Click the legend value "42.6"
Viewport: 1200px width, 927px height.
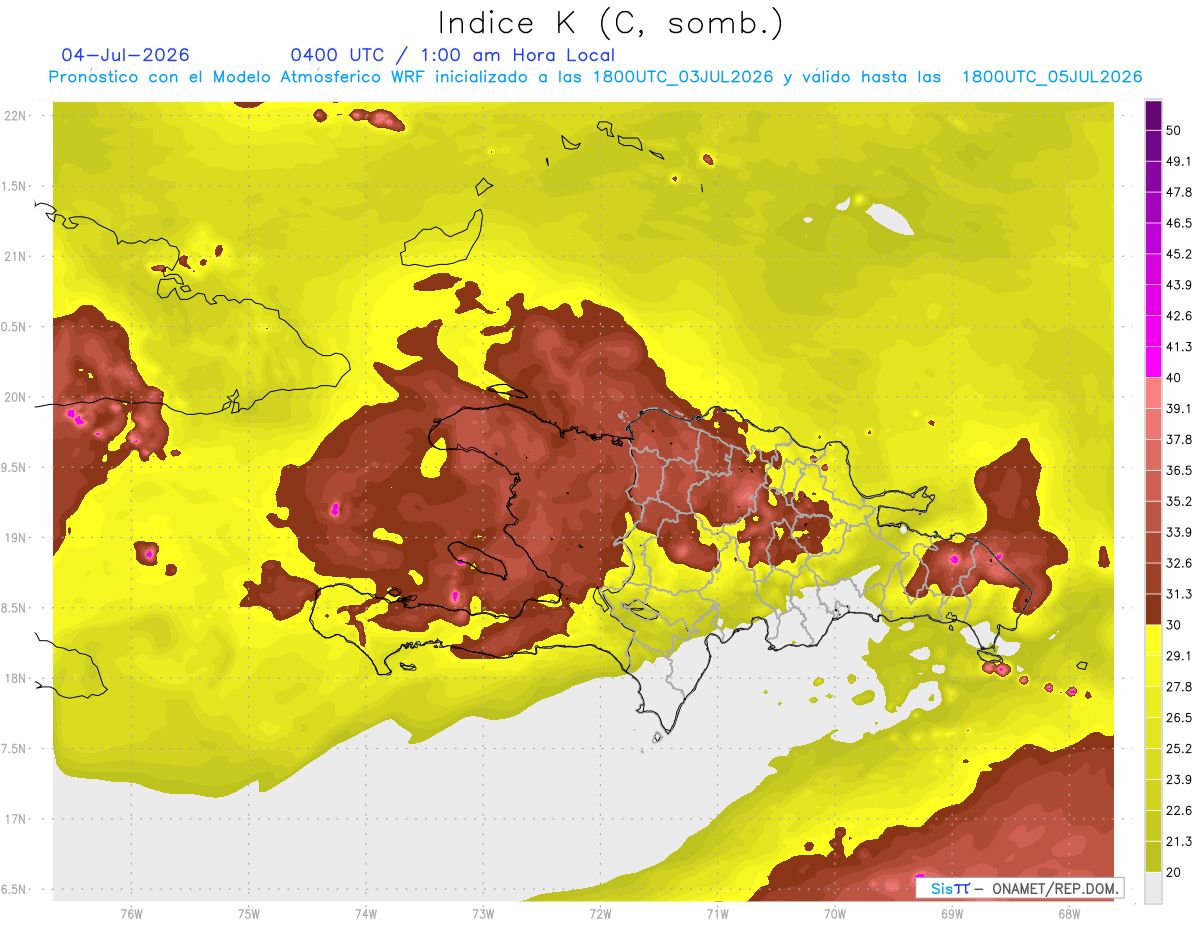pos(1178,316)
